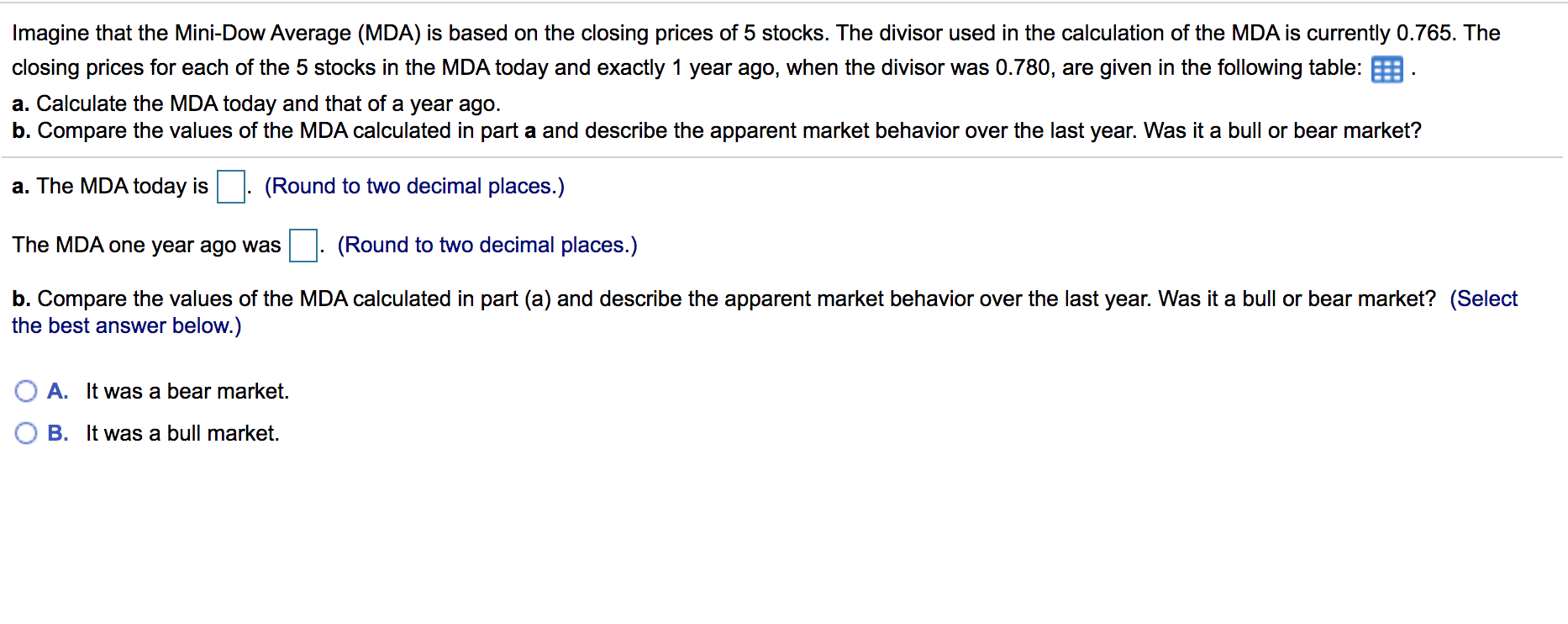Open the data table icon
1568x624 pixels.
click(x=1386, y=69)
